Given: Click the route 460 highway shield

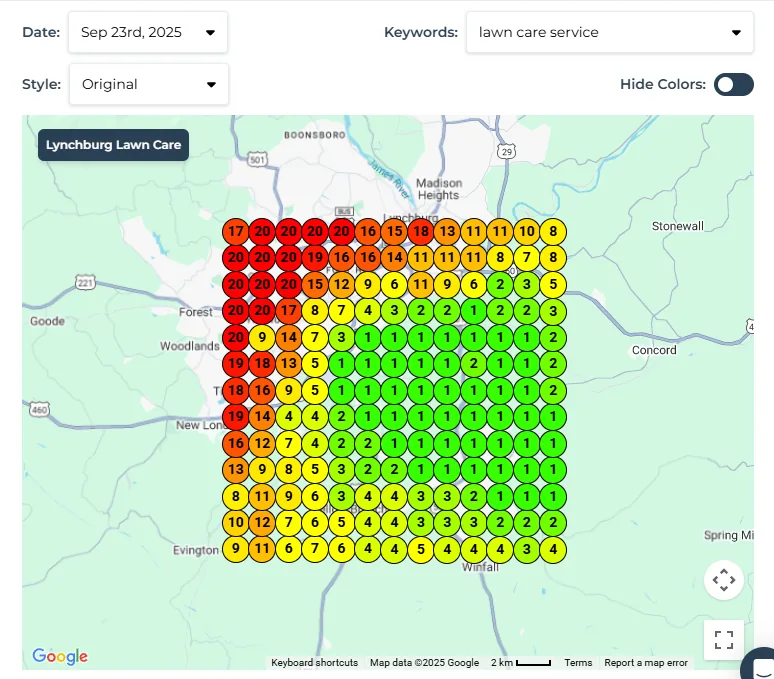Looking at the screenshot, I should [x=39, y=410].
